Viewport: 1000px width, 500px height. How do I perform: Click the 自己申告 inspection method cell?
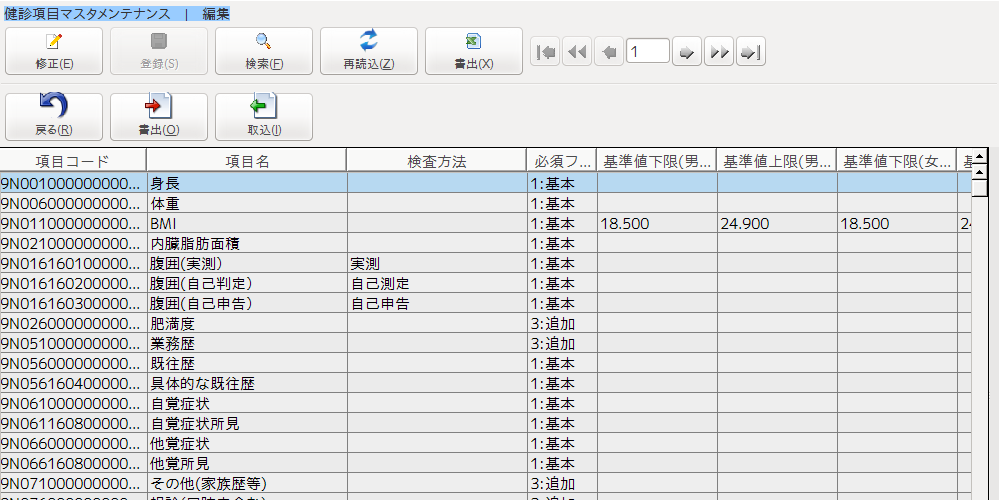437,304
